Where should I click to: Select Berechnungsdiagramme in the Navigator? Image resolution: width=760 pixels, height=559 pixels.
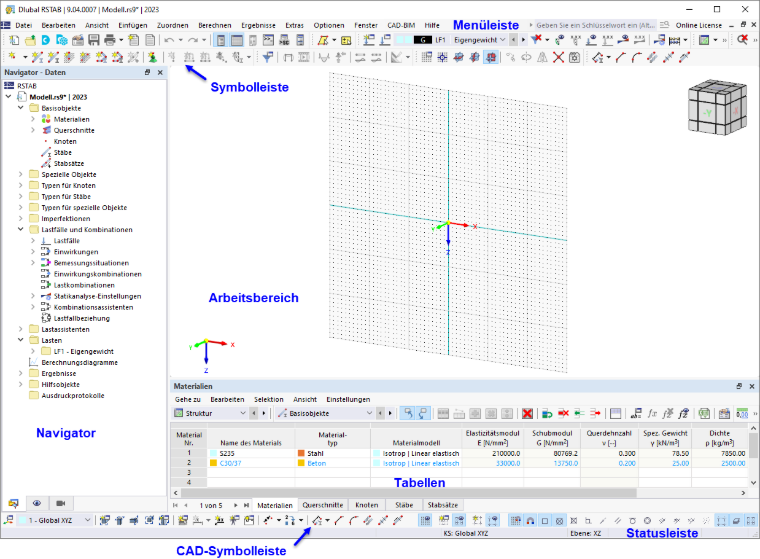(x=79, y=362)
